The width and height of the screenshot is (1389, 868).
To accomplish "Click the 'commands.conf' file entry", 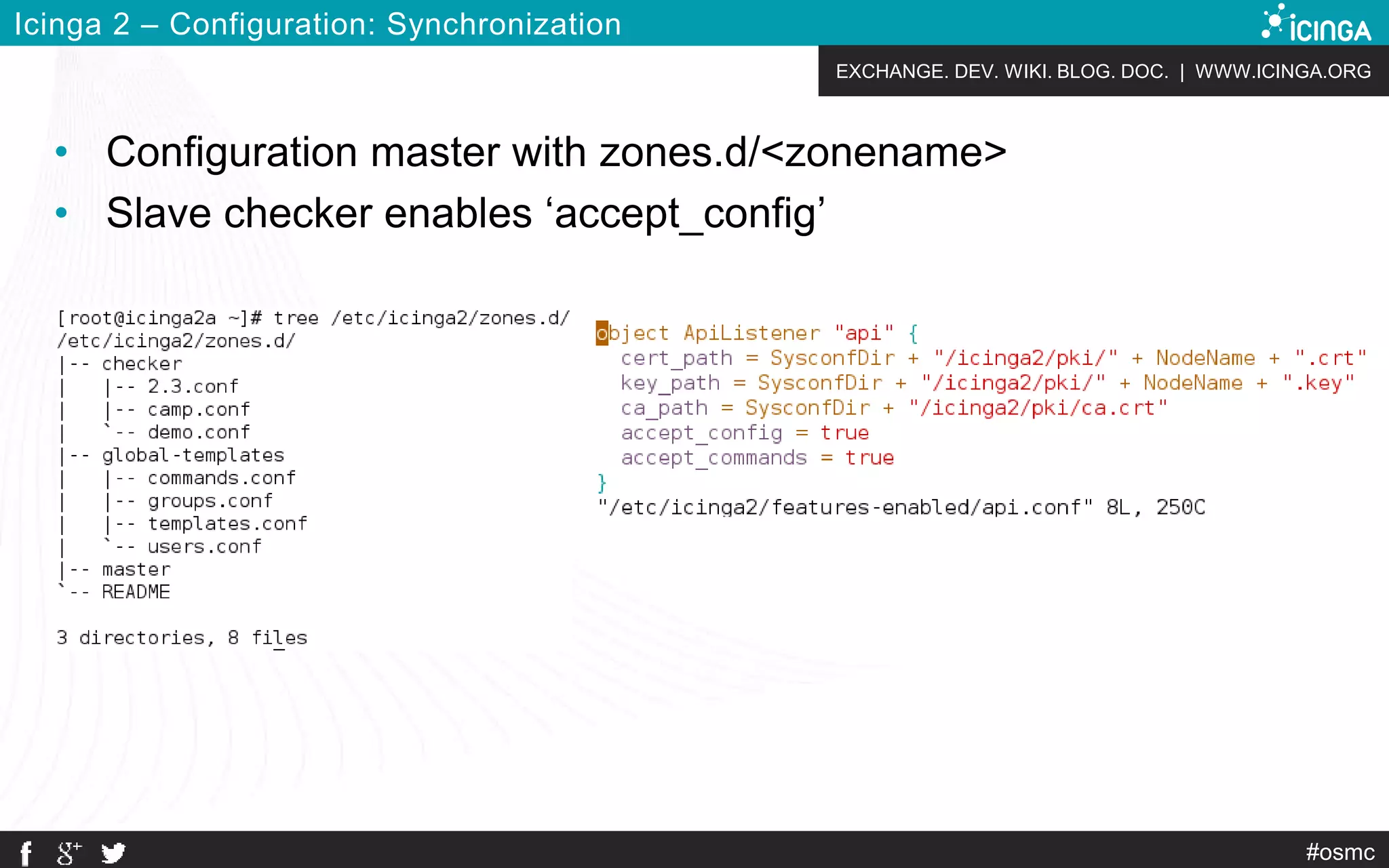I will [x=222, y=478].
